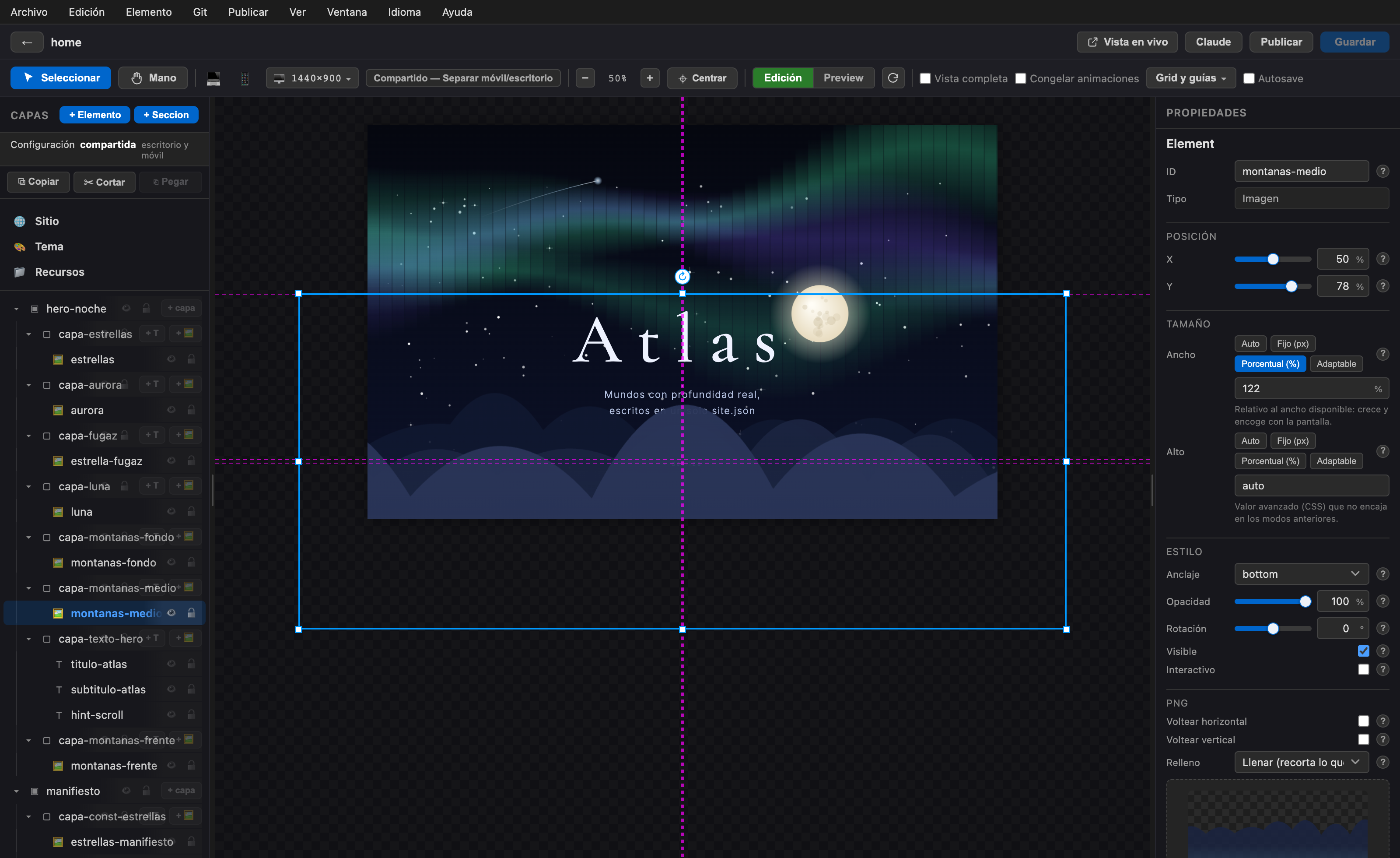This screenshot has height=858, width=1400.
Task: Add image to capa-estrellas layer
Action: coord(185,333)
